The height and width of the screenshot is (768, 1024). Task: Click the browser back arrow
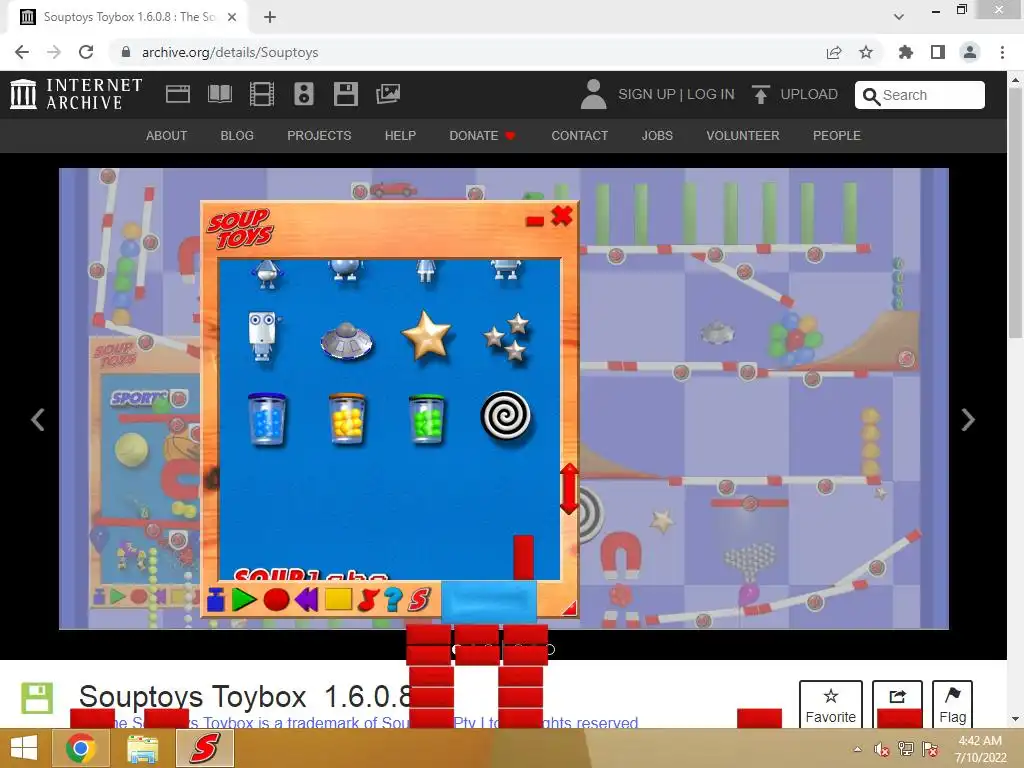22,52
